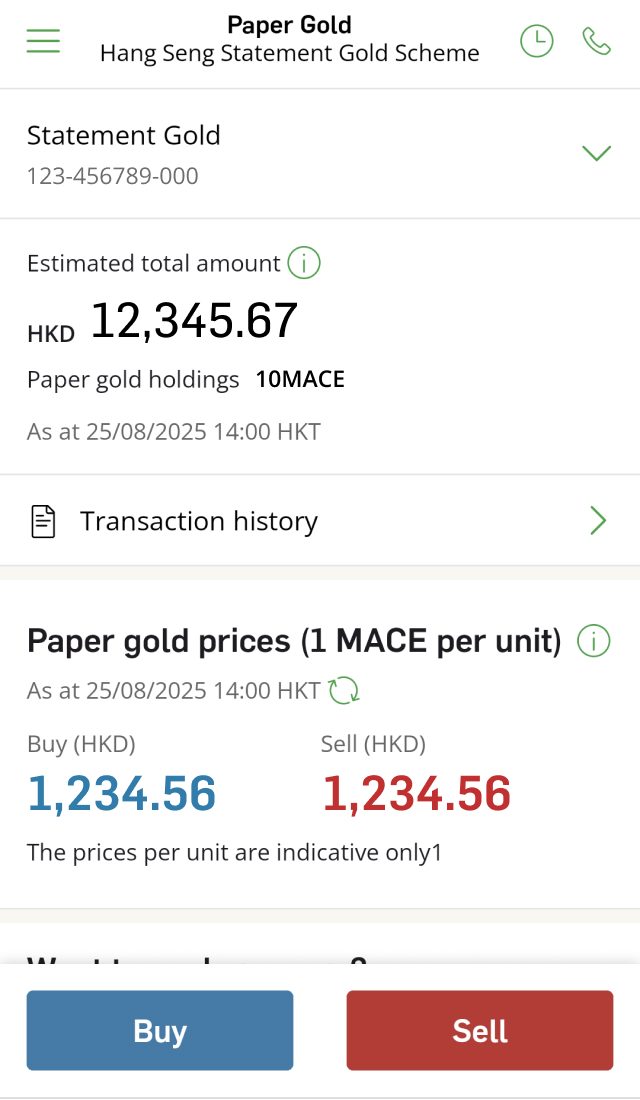Open the hamburger navigation menu
This screenshot has width=640, height=1100.
click(x=44, y=41)
